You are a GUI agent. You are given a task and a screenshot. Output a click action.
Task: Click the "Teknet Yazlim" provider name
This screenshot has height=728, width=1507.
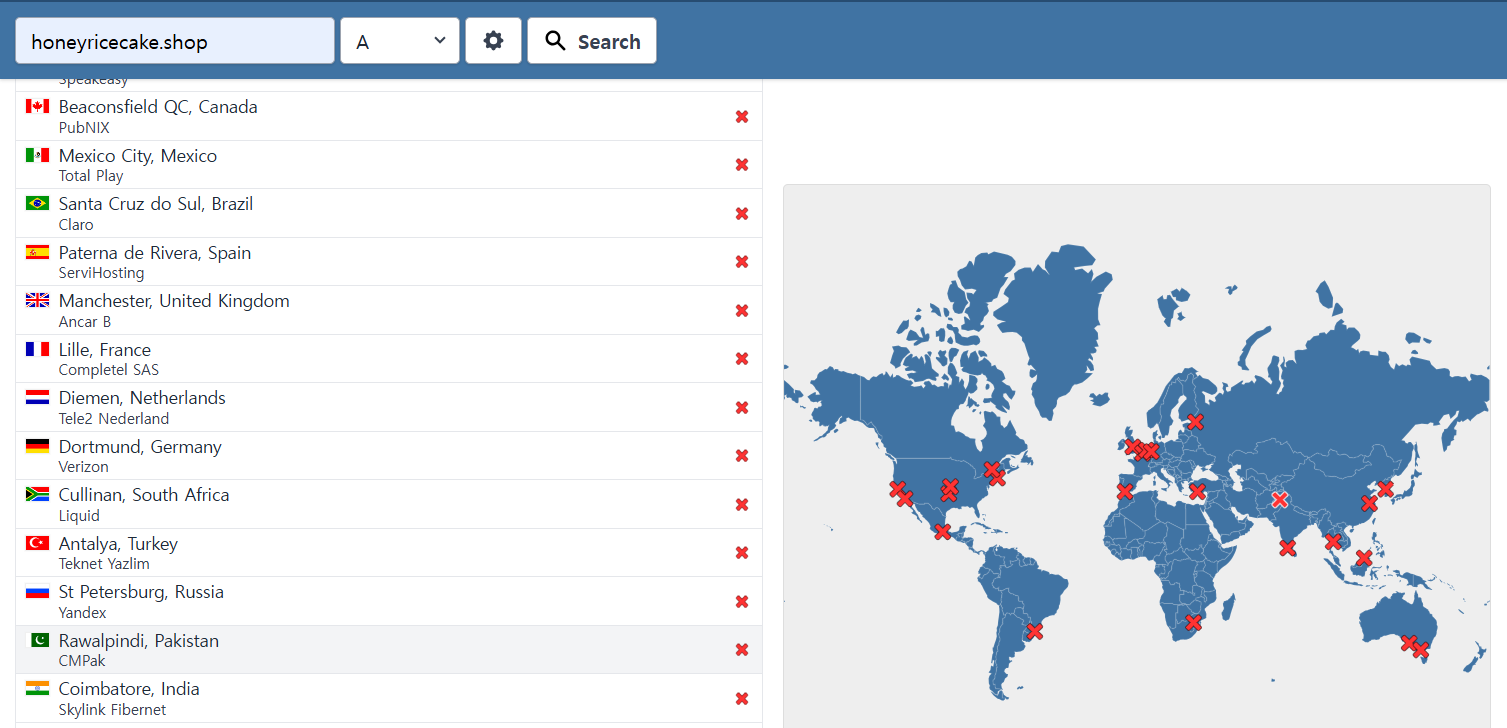pyautogui.click(x=104, y=564)
